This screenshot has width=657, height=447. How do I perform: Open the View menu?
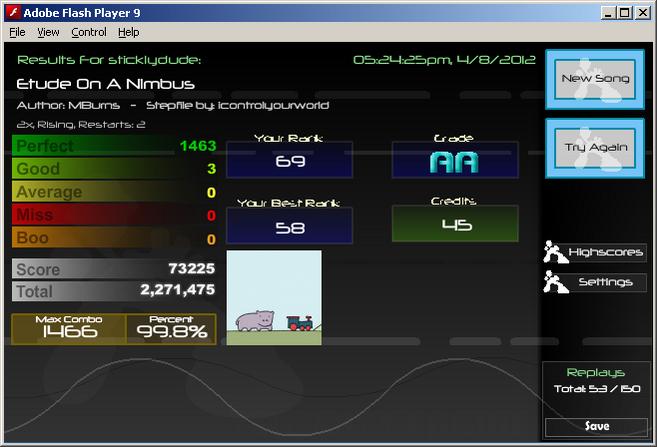point(48,32)
